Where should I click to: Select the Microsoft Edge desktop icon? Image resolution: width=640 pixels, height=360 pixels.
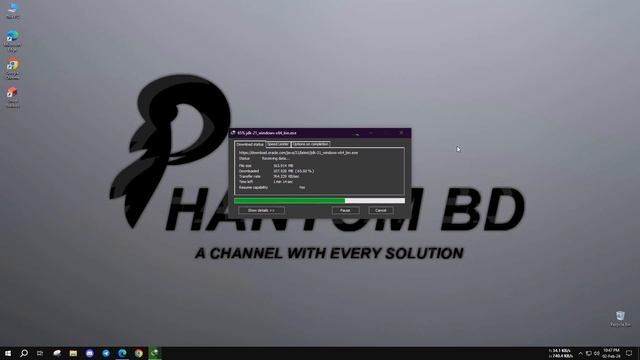pyautogui.click(x=13, y=40)
